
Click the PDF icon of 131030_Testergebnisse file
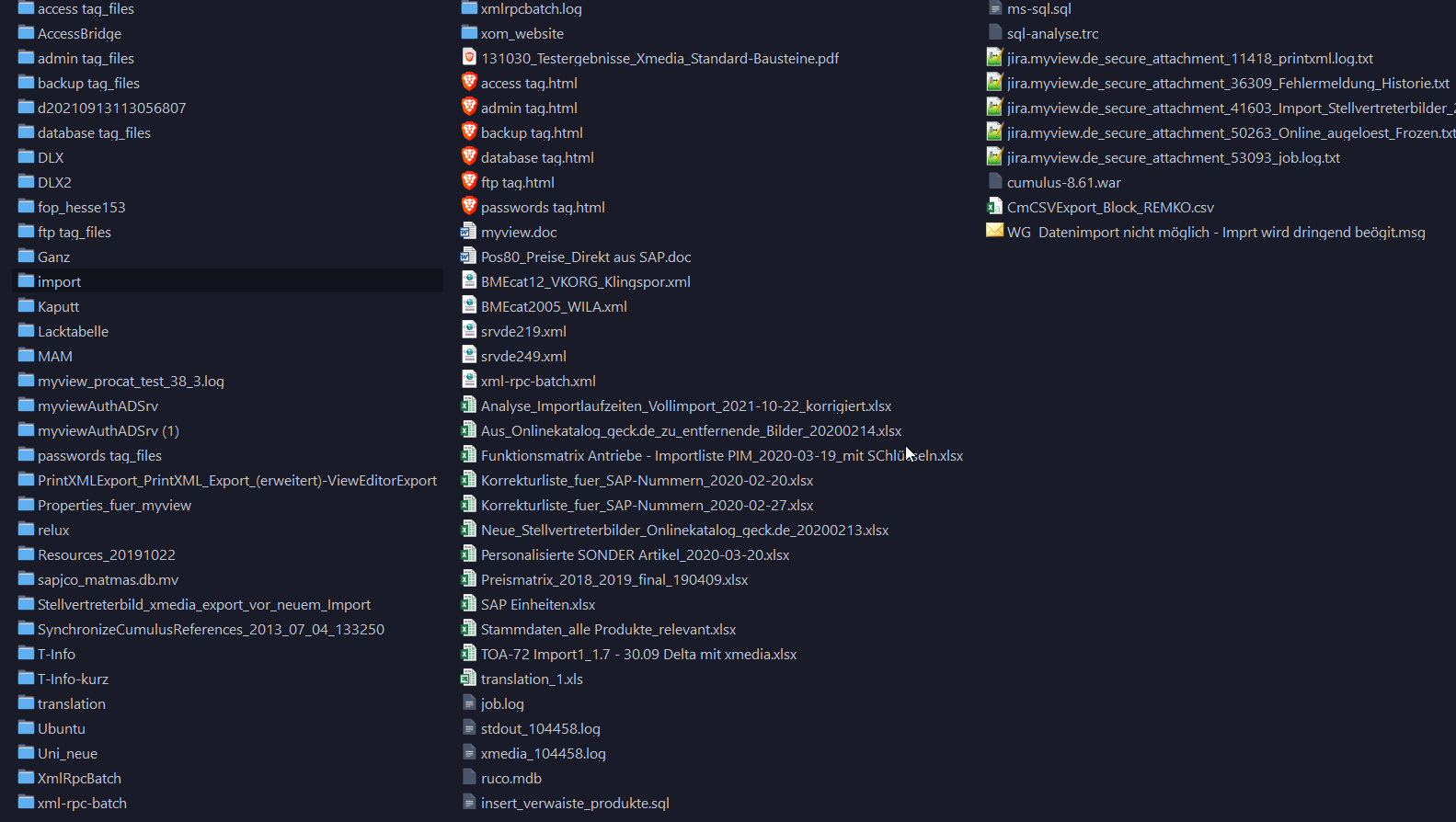point(469,58)
